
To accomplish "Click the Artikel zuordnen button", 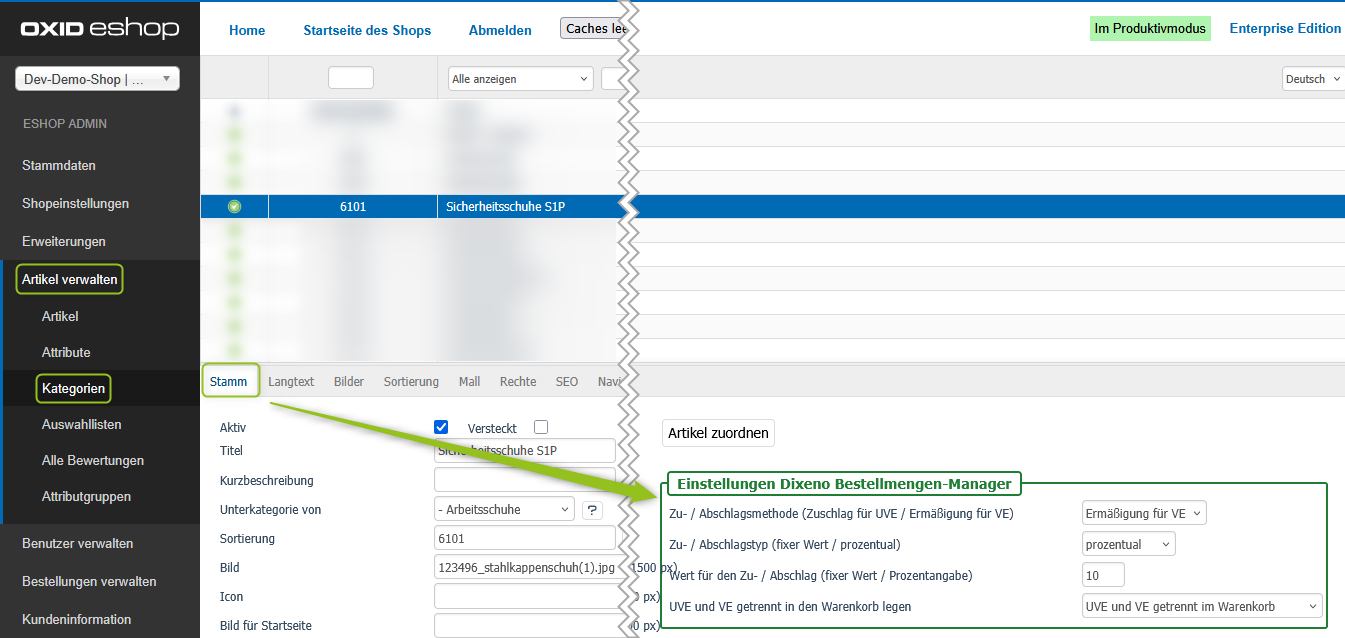I will click(x=718, y=433).
